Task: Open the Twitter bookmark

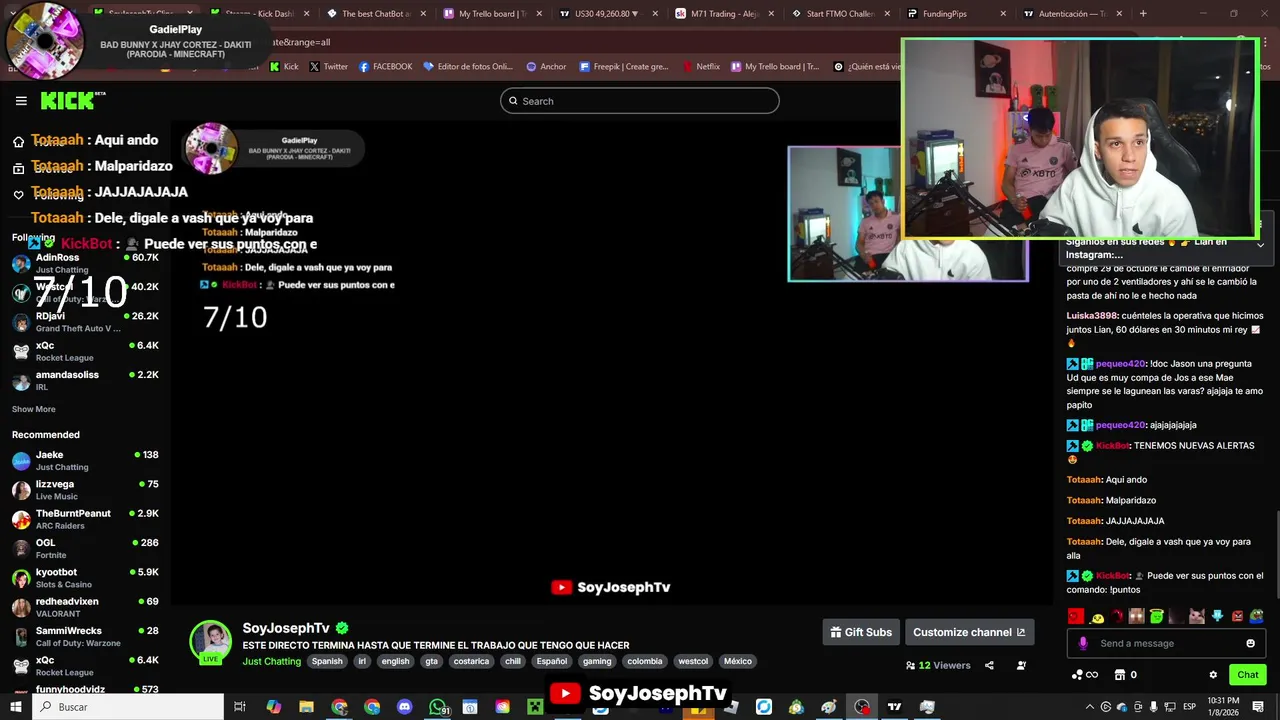Action: click(x=329, y=67)
